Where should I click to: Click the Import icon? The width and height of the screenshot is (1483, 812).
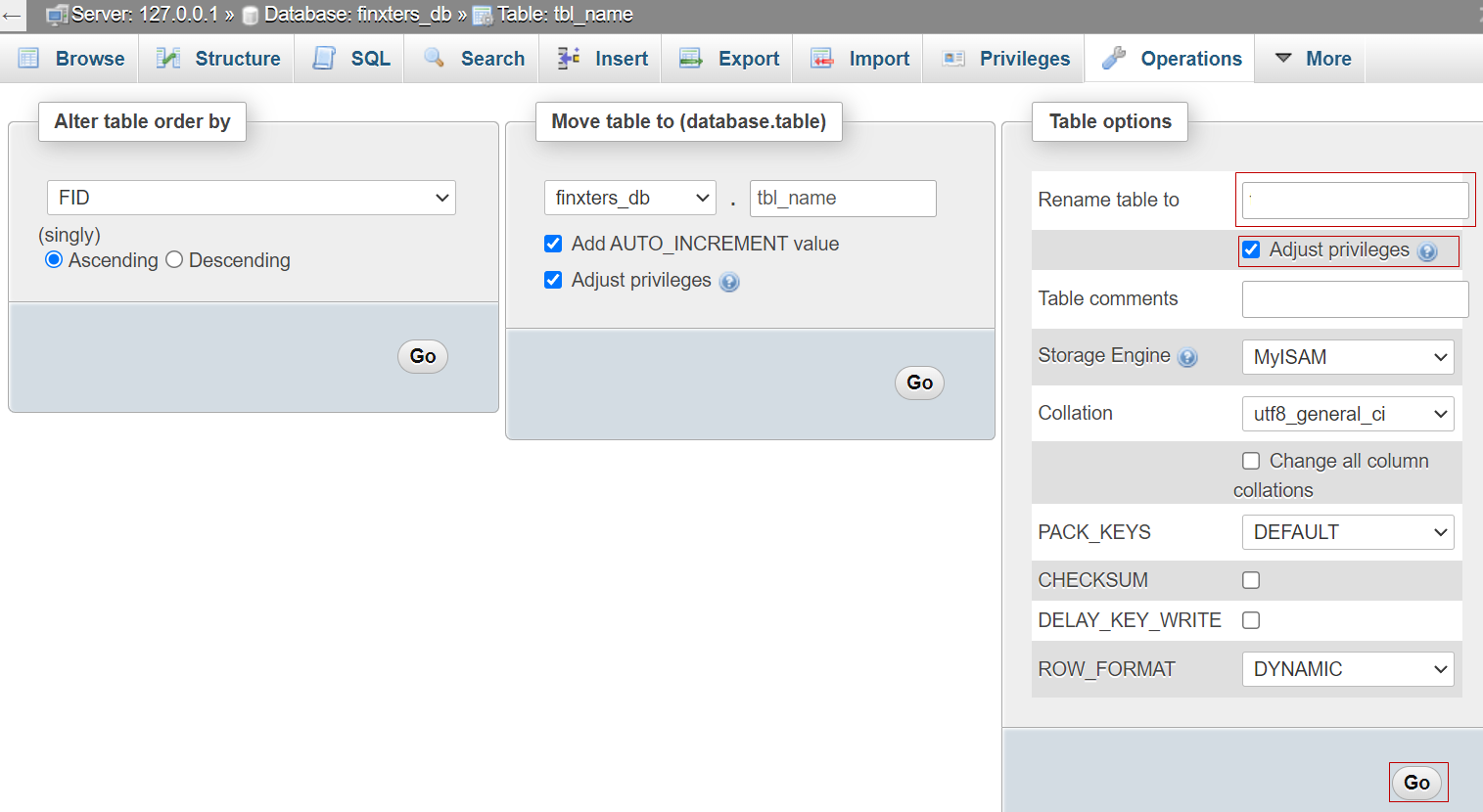tap(821, 58)
